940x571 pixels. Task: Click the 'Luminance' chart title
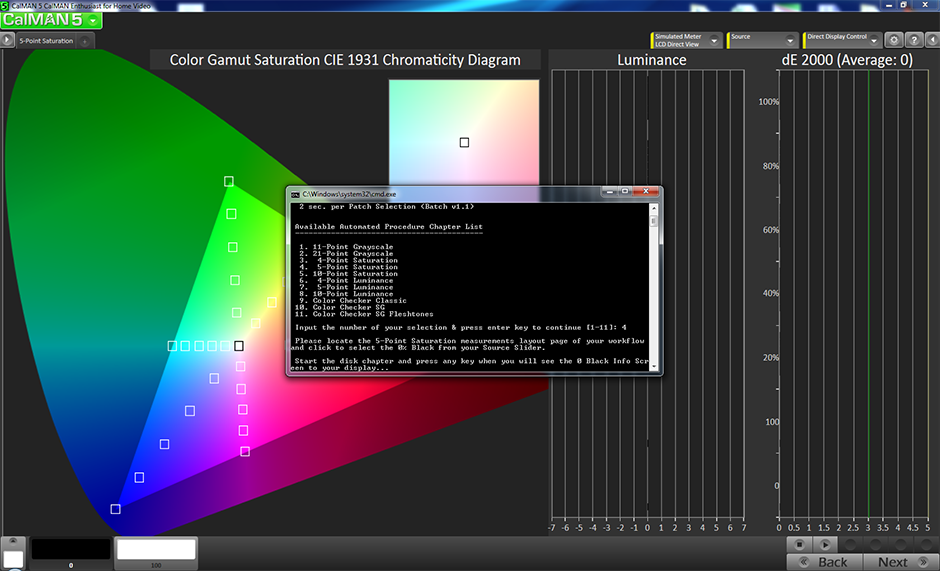coord(652,60)
